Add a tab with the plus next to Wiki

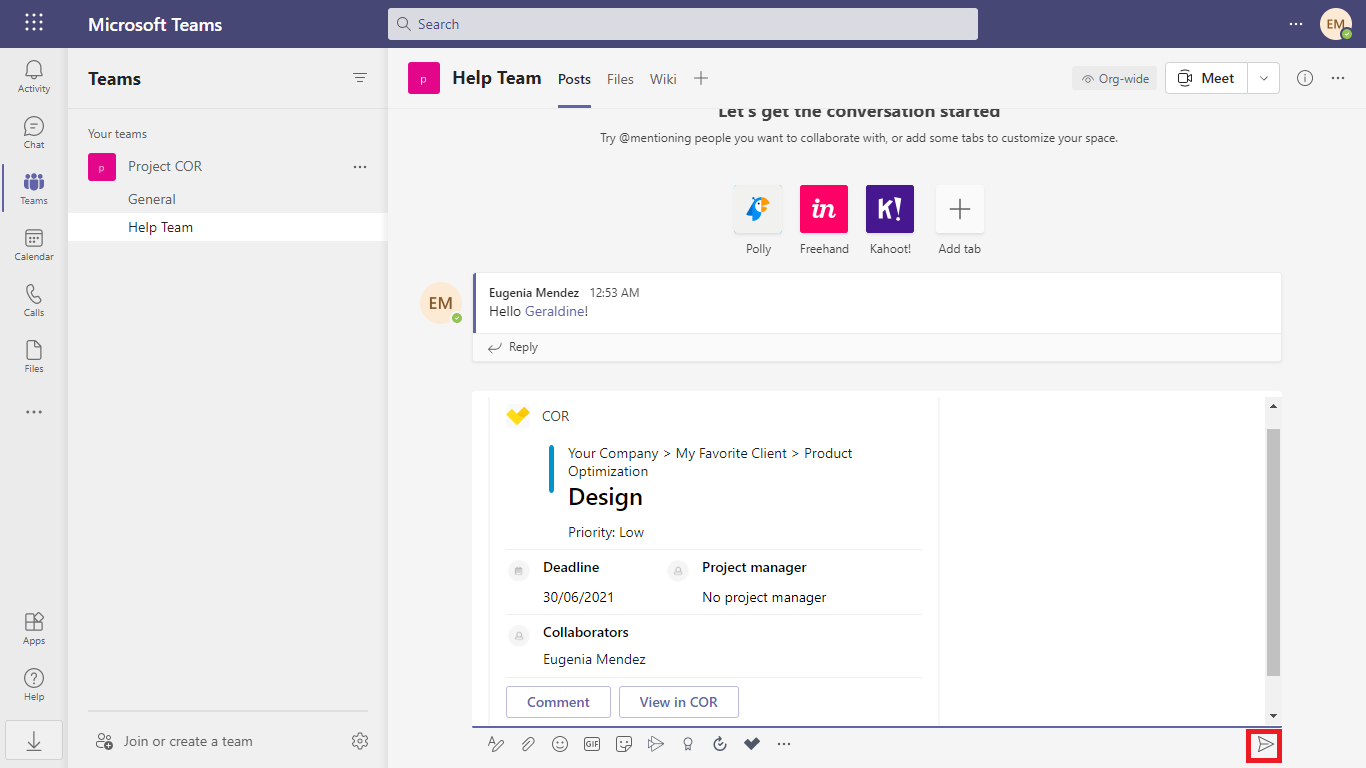pyautogui.click(x=701, y=78)
